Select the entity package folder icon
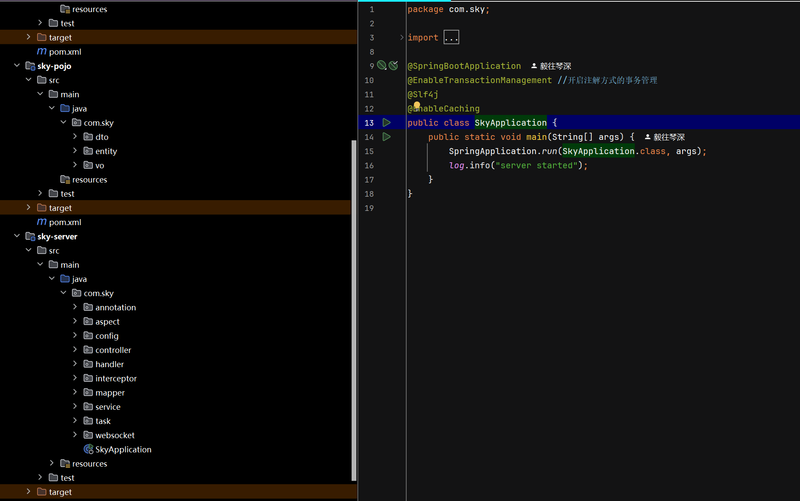 point(88,151)
